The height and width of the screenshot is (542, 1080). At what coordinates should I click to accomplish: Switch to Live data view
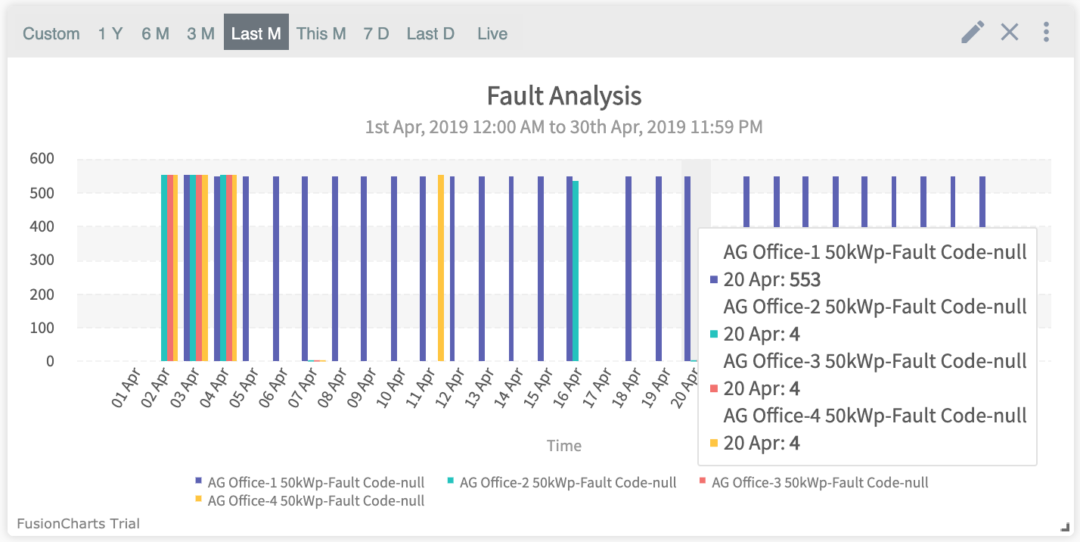pyautogui.click(x=492, y=34)
